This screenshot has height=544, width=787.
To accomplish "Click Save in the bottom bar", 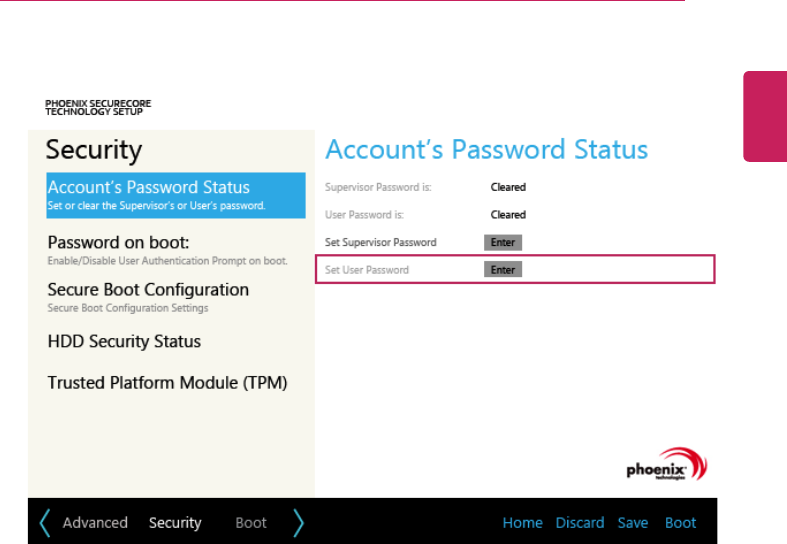I will [632, 522].
